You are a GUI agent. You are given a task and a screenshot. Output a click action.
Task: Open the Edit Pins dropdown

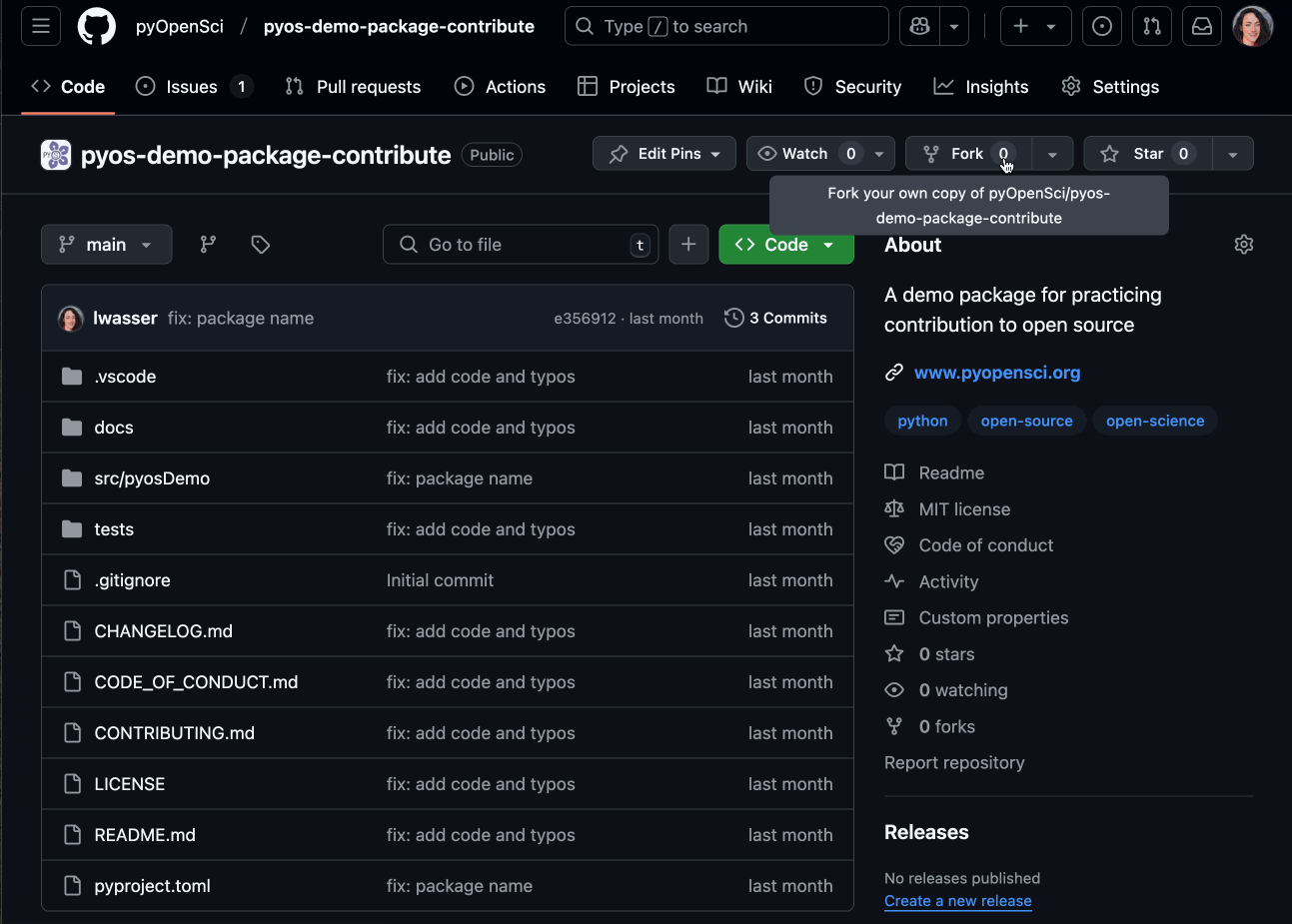coord(664,153)
